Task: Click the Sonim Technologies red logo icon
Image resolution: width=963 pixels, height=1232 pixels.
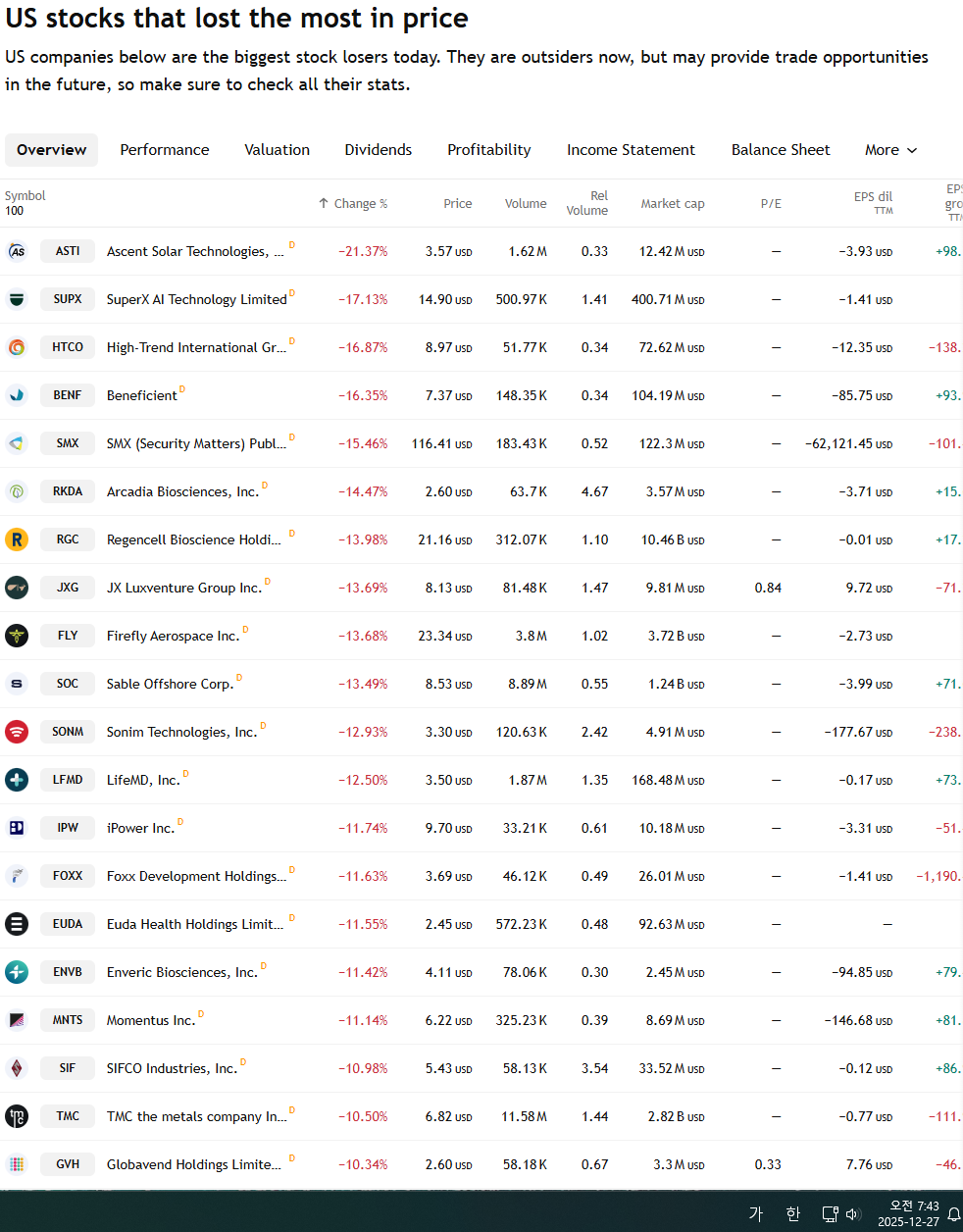Action: (17, 732)
